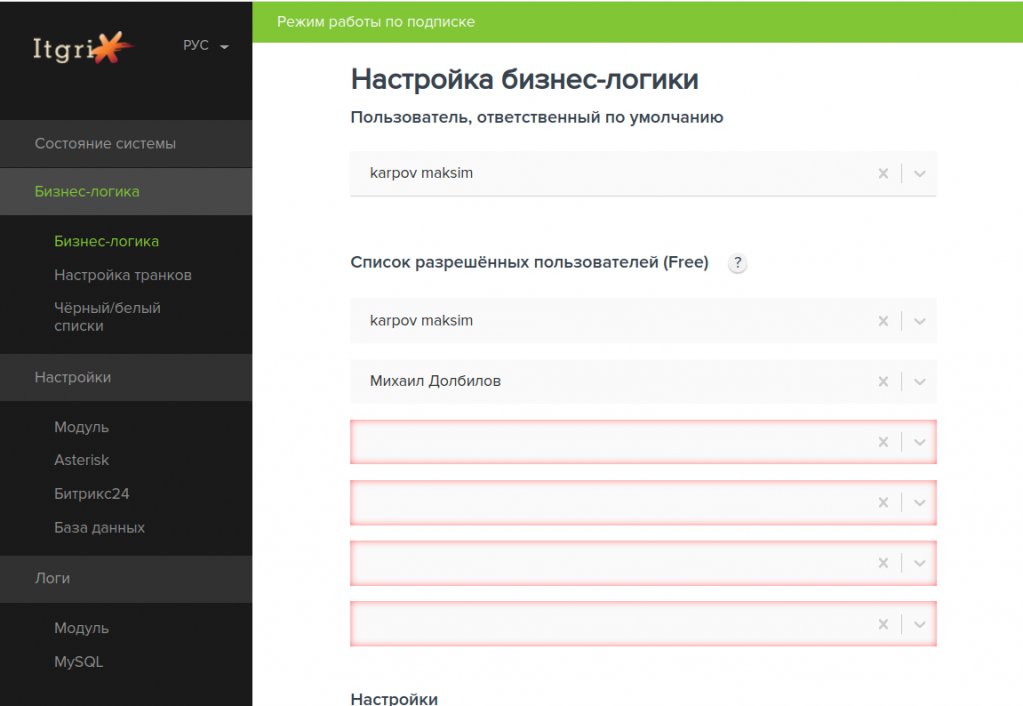Clear the default responsible user karpov maksim
This screenshot has height=706, width=1023.
(883, 173)
